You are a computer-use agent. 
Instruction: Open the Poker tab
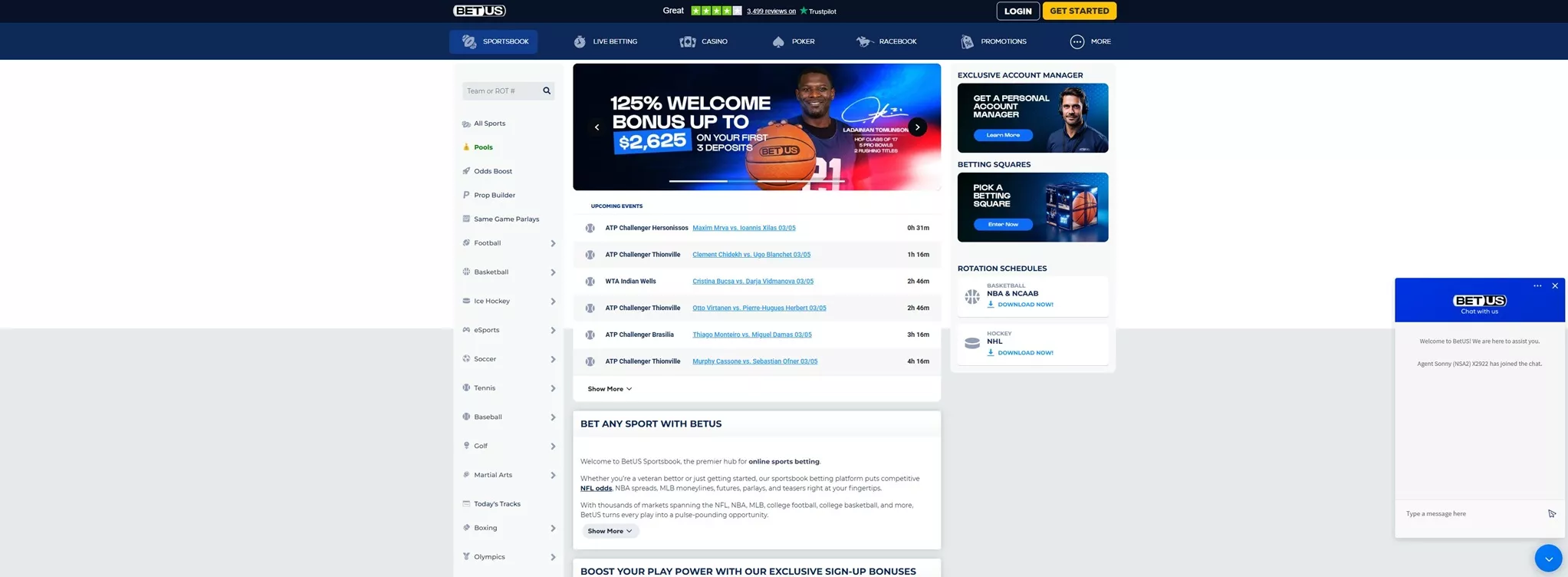point(793,41)
